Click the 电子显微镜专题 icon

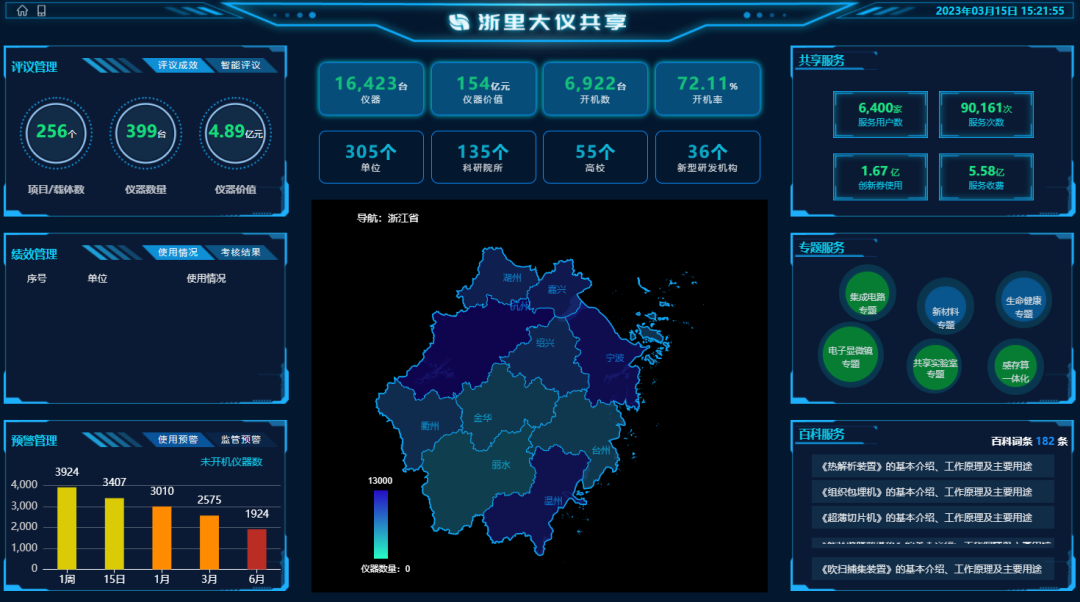850,356
